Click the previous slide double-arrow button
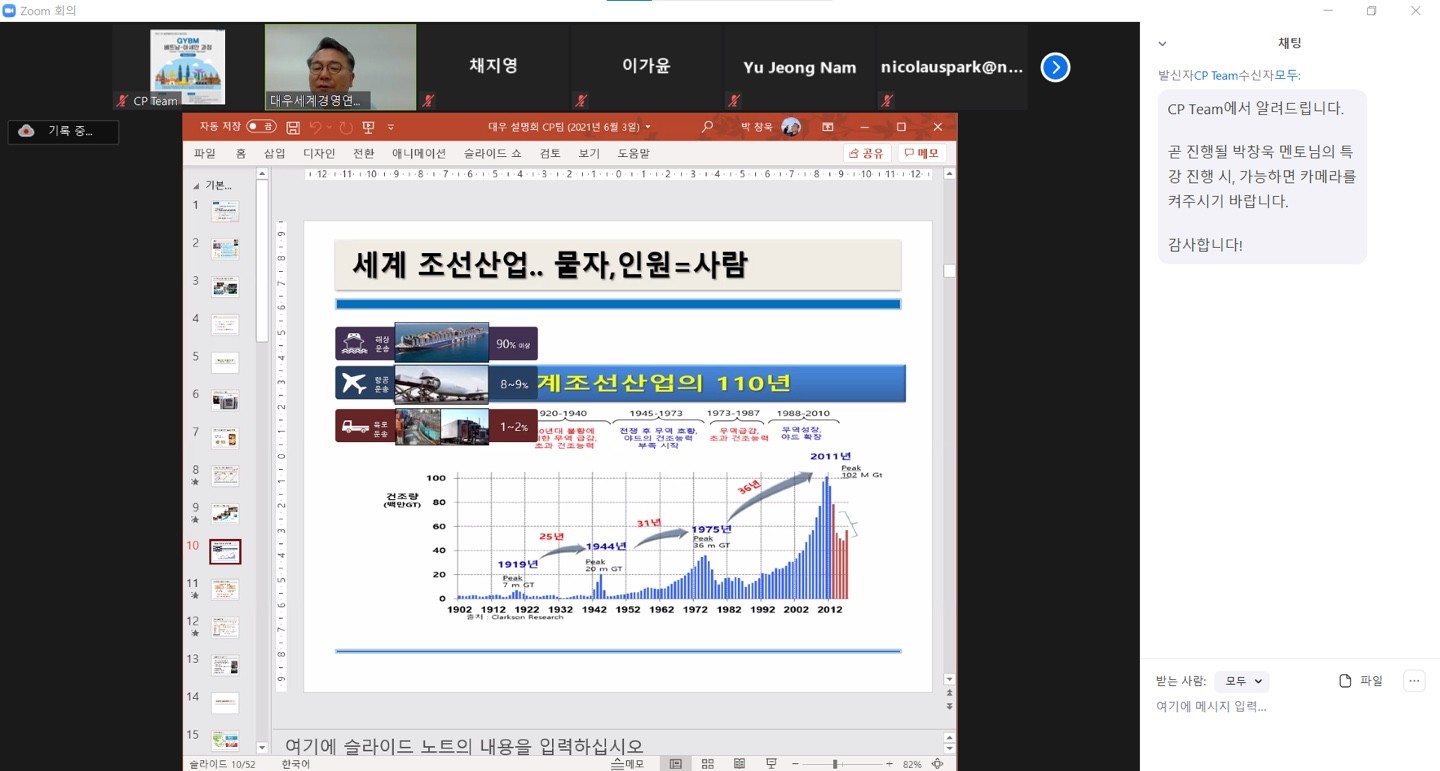Image resolution: width=1440 pixels, height=771 pixels. tap(949, 693)
